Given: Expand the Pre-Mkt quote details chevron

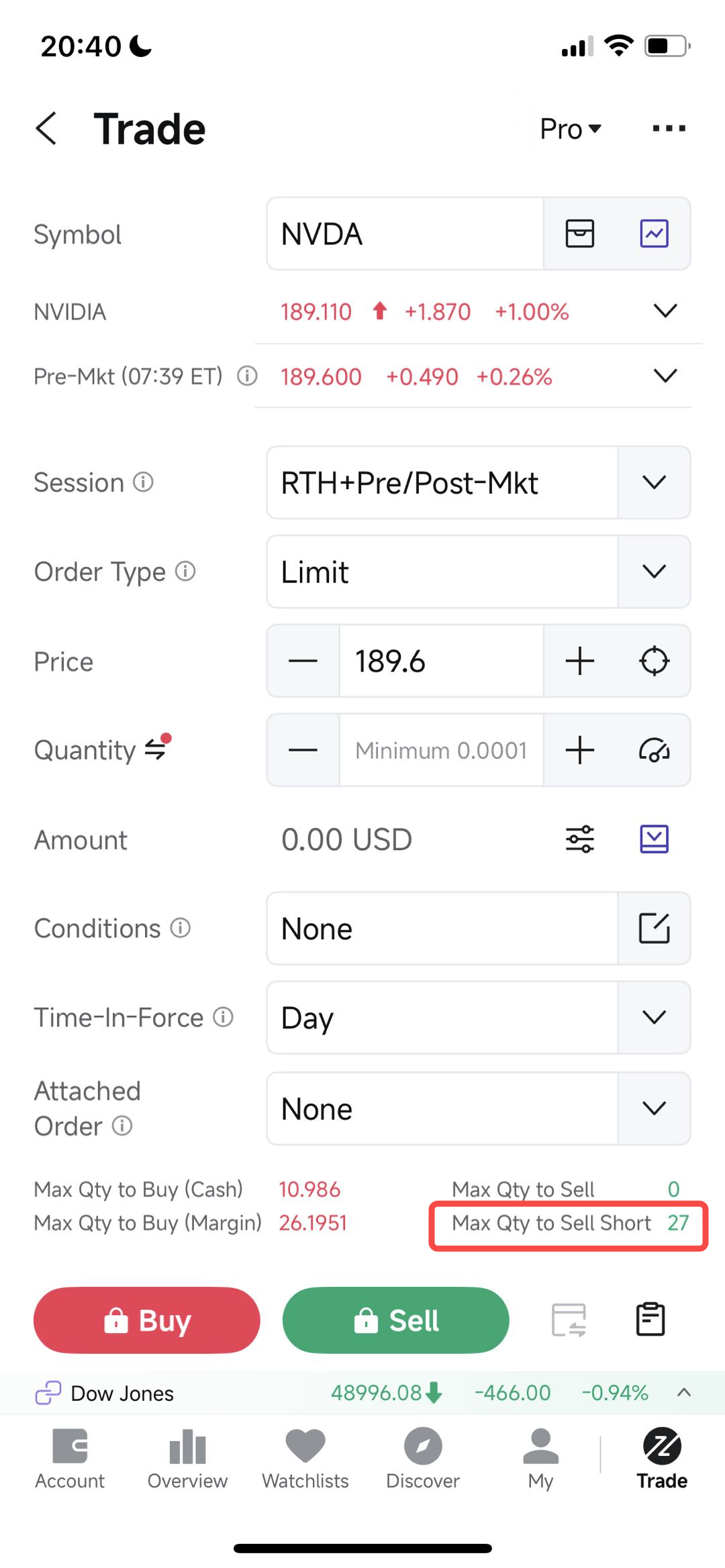Looking at the screenshot, I should click(665, 376).
